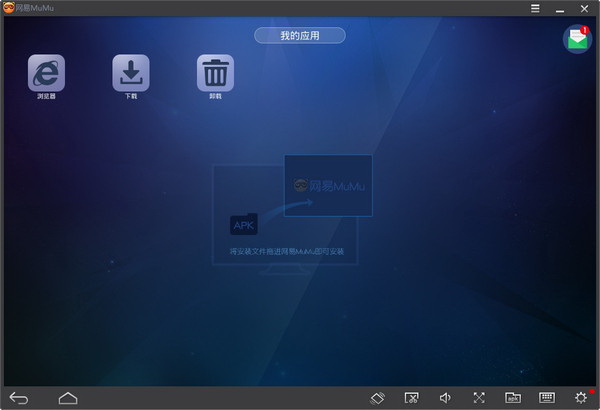
Task: Go to the Android home screen
Action: pos(68,398)
